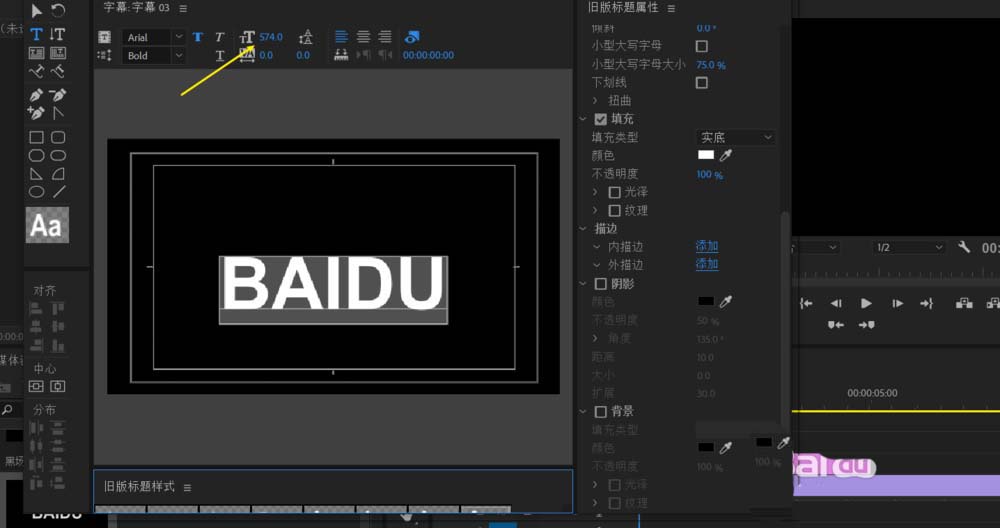Center the title horizontally using Center panel
The width and height of the screenshot is (1000, 528).
pos(57,386)
